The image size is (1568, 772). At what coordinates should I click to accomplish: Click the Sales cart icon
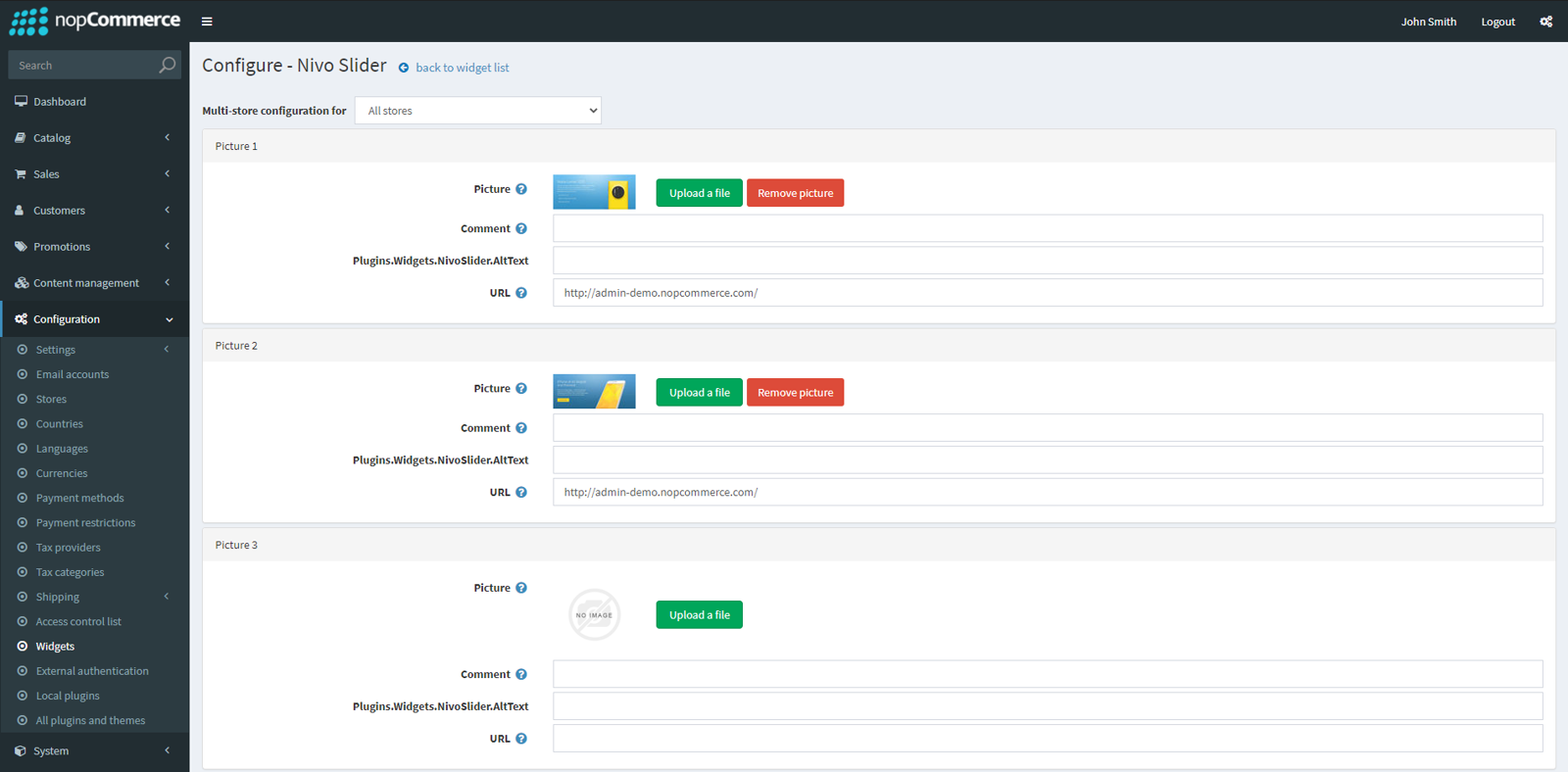21,174
